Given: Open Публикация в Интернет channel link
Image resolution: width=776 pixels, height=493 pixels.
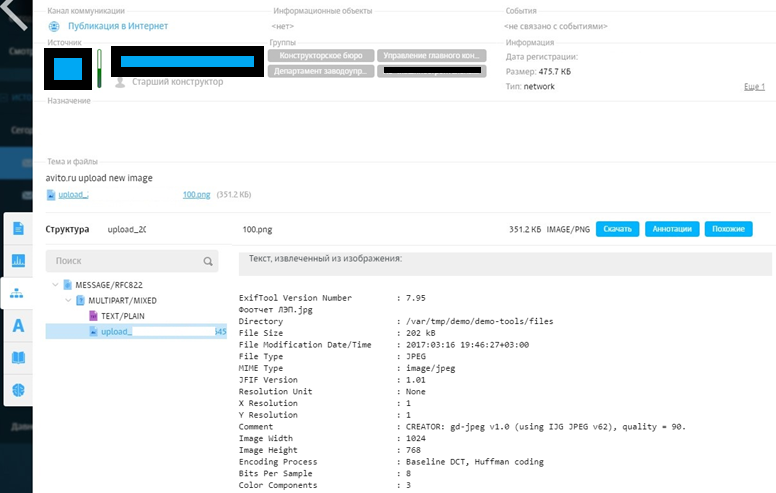Looking at the screenshot, I should pos(118,26).
